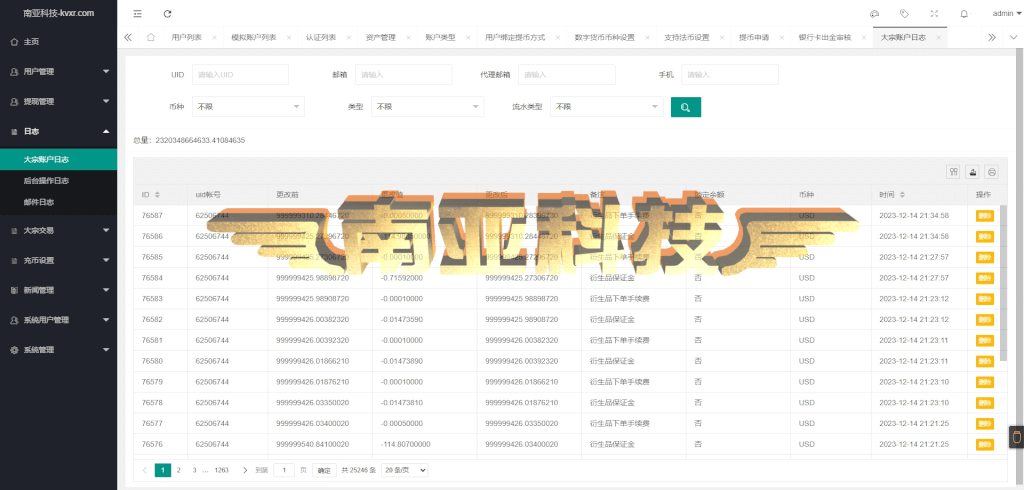
Task: Focus the 代理邮箱 input field
Action: pos(567,75)
